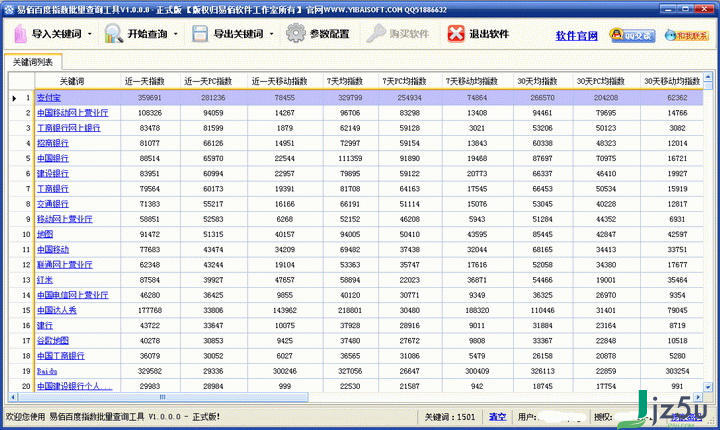Click the horizontal scrollbar right arrow

click(x=698, y=396)
